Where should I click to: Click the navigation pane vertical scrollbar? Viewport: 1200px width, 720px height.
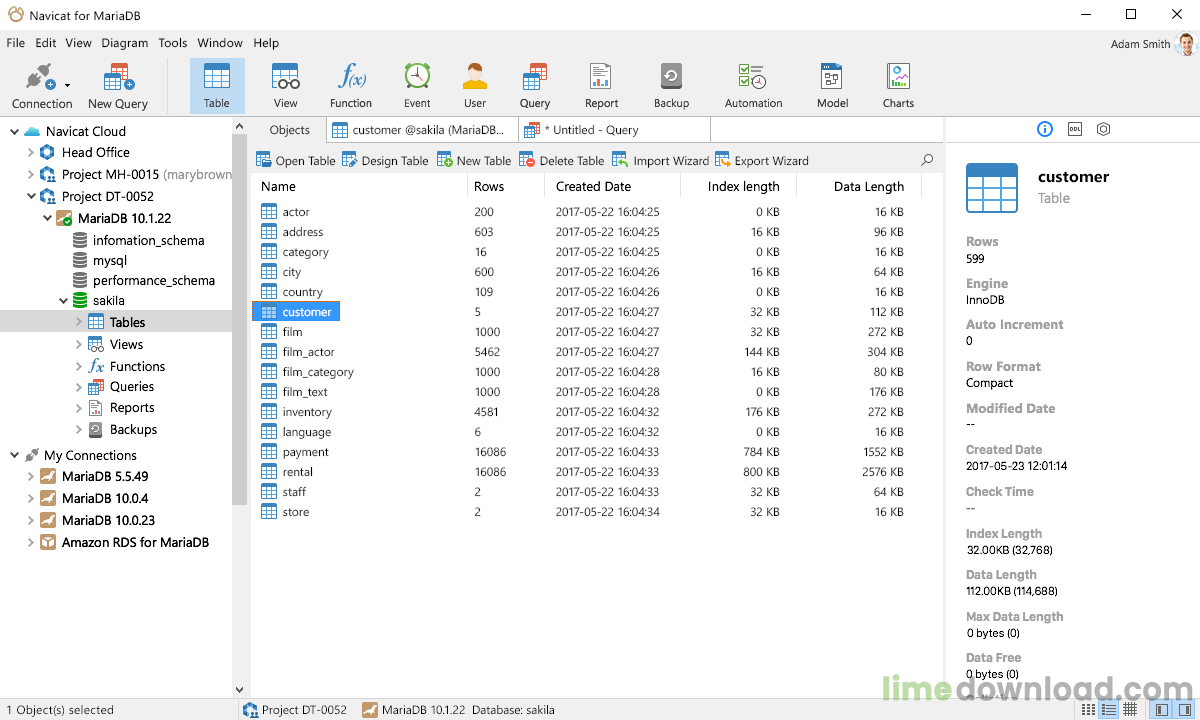pos(239,320)
